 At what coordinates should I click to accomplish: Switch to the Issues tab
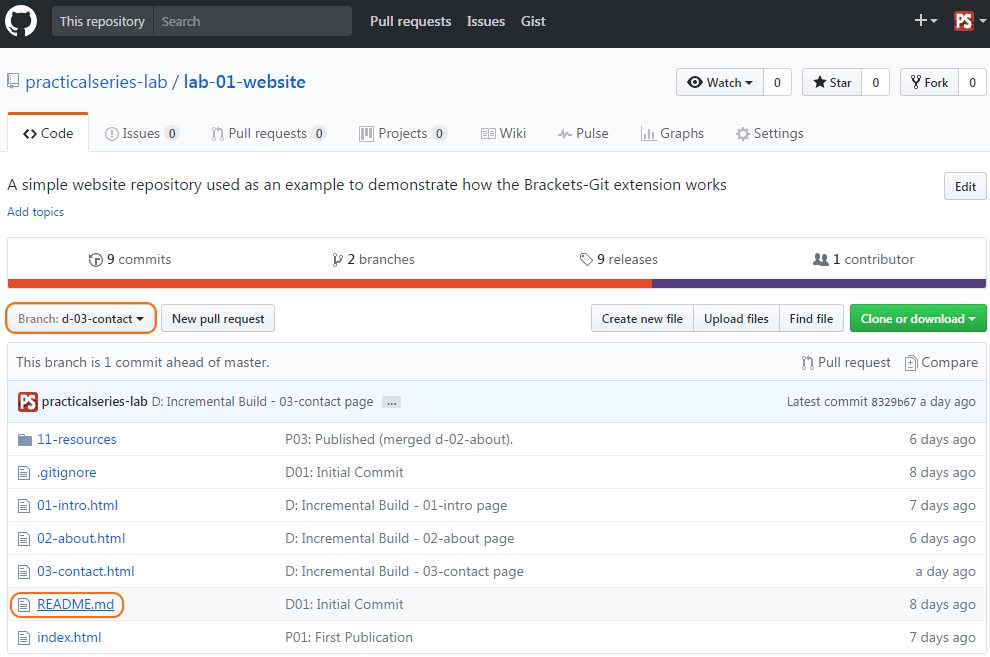(x=142, y=133)
